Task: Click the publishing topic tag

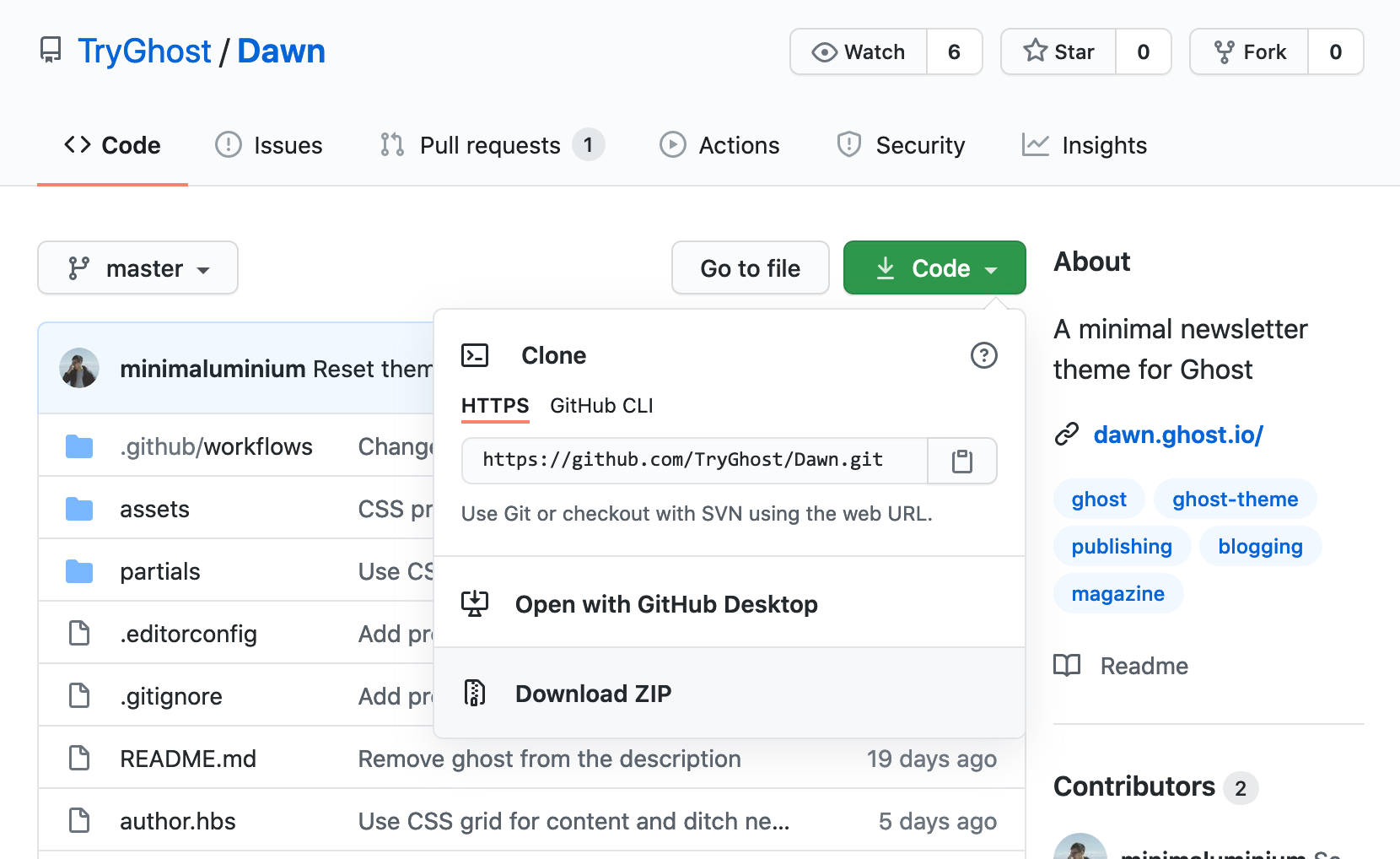Action: [1122, 546]
